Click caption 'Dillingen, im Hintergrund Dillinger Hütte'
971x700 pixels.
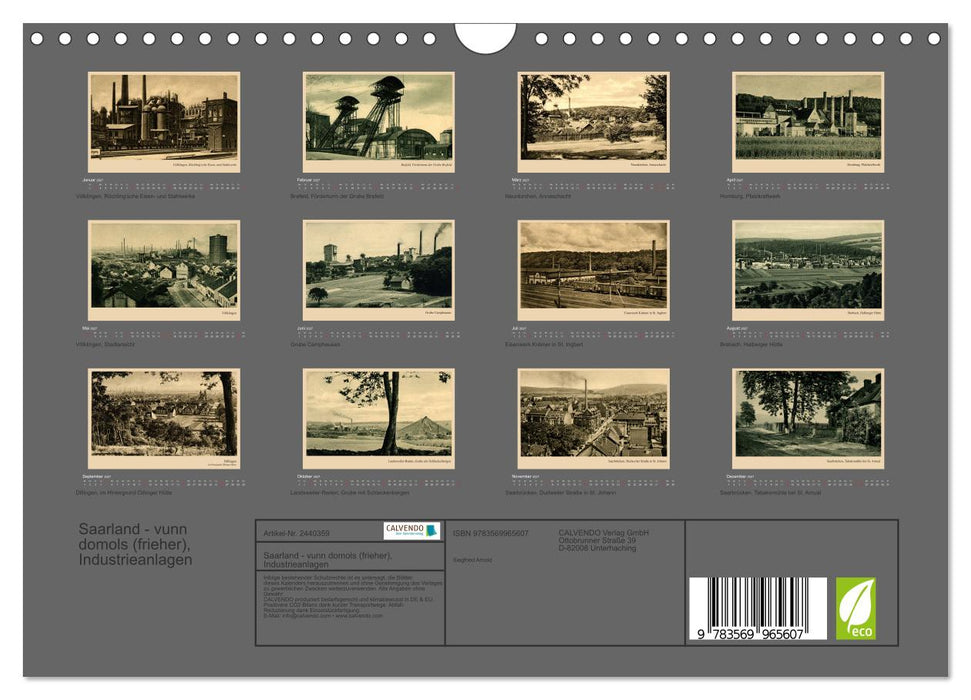coord(124,492)
